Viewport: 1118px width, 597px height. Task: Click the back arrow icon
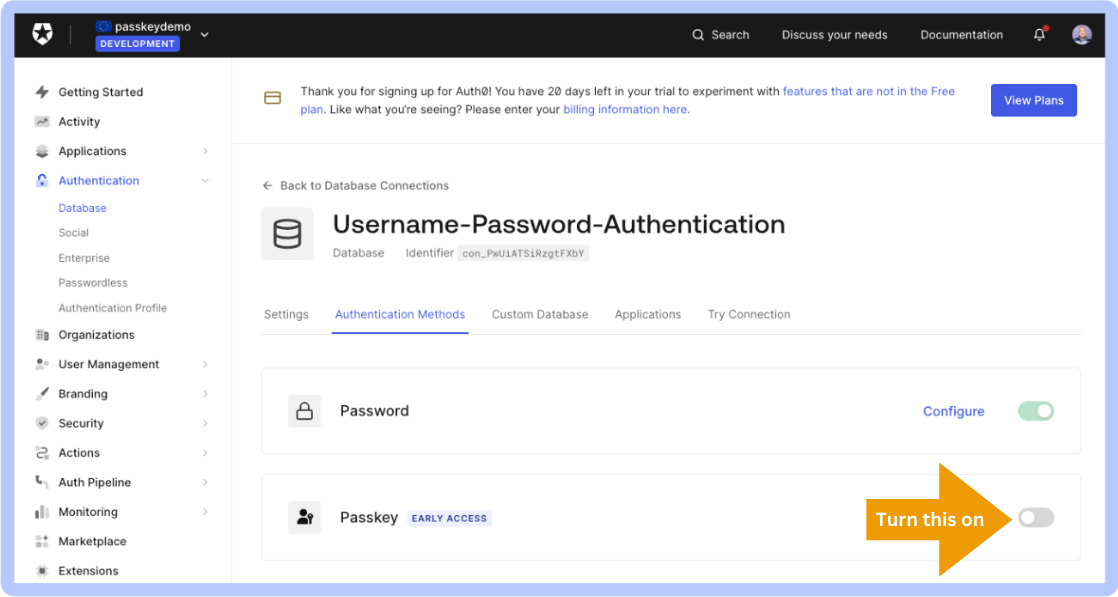(x=267, y=185)
